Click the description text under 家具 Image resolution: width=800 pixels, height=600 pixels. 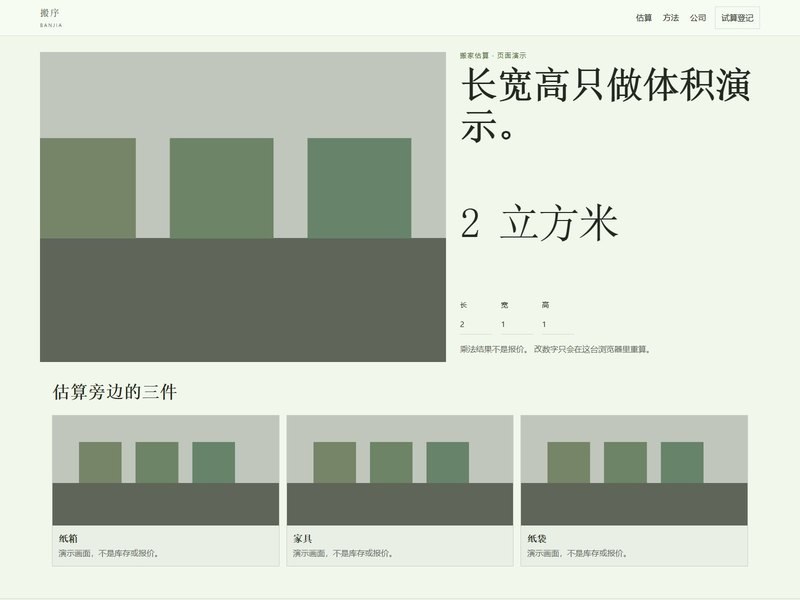click(x=343, y=553)
